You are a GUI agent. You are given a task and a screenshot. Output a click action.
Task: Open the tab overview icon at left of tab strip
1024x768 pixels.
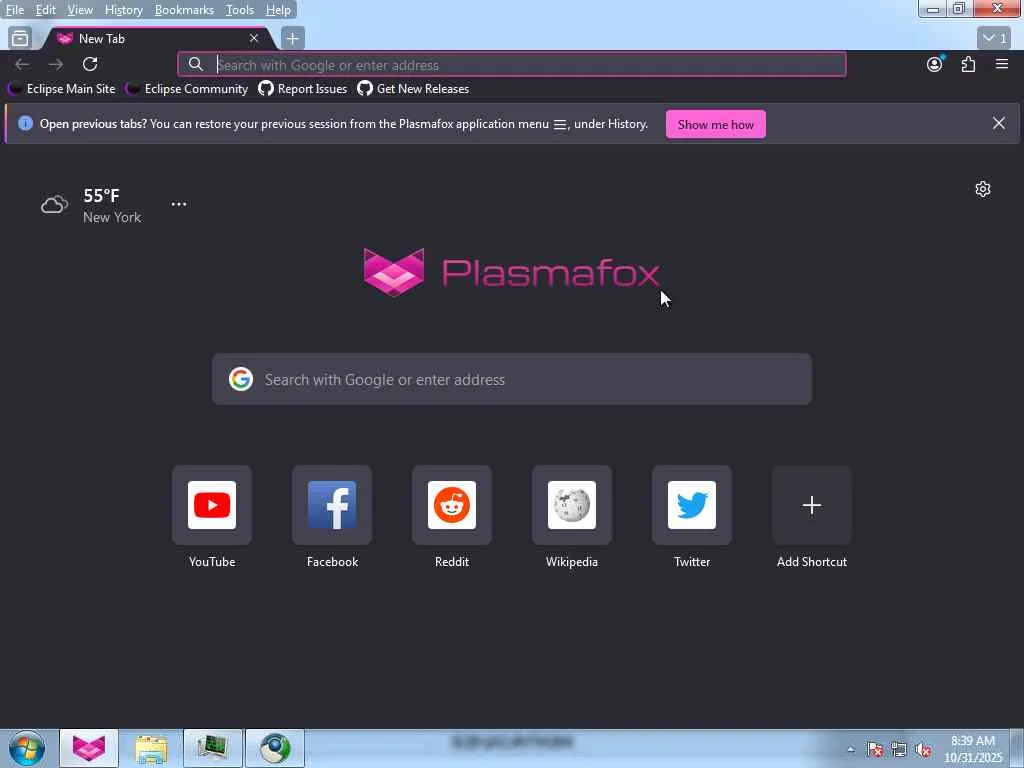click(20, 39)
